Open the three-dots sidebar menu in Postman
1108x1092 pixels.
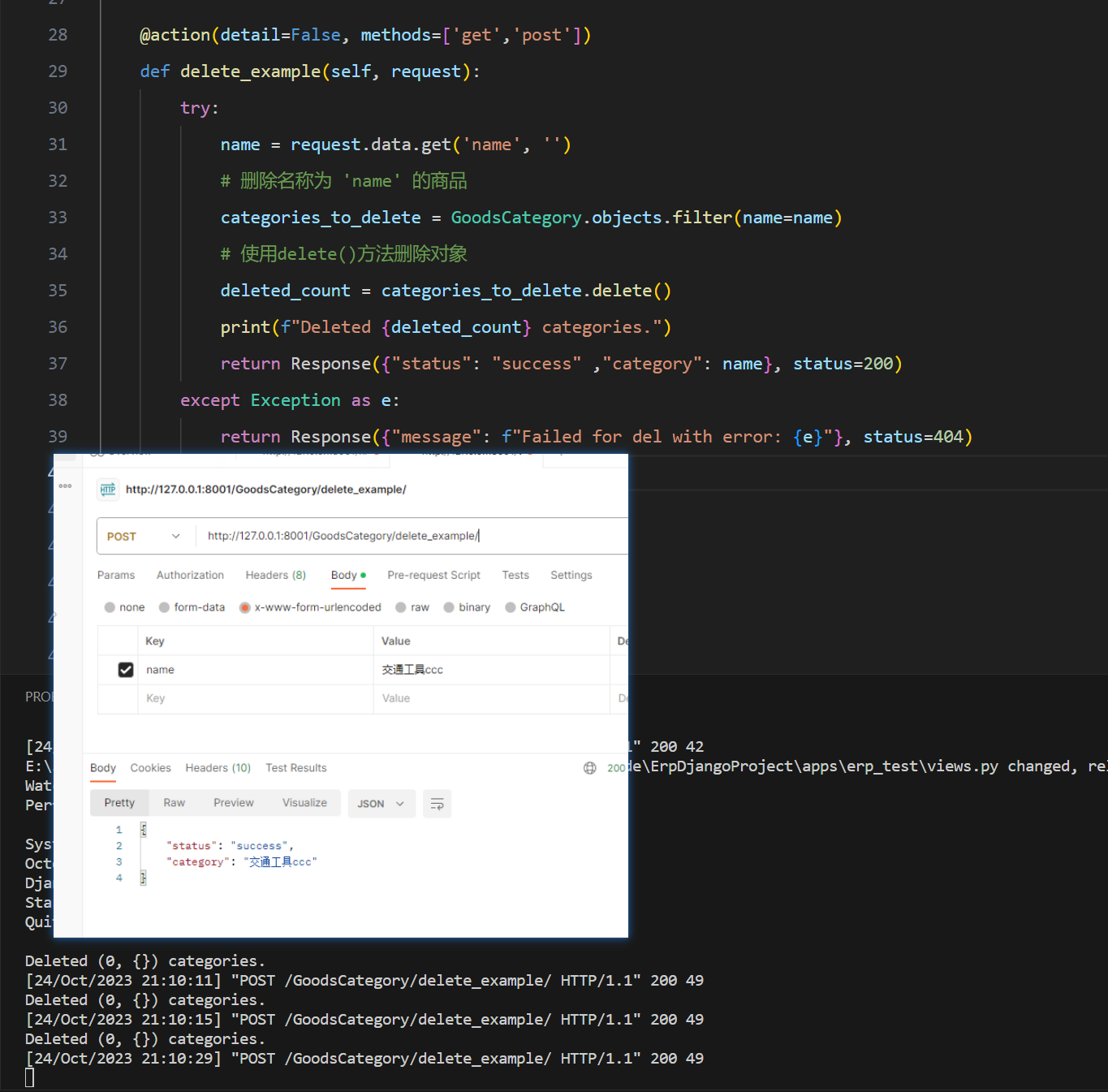click(66, 486)
